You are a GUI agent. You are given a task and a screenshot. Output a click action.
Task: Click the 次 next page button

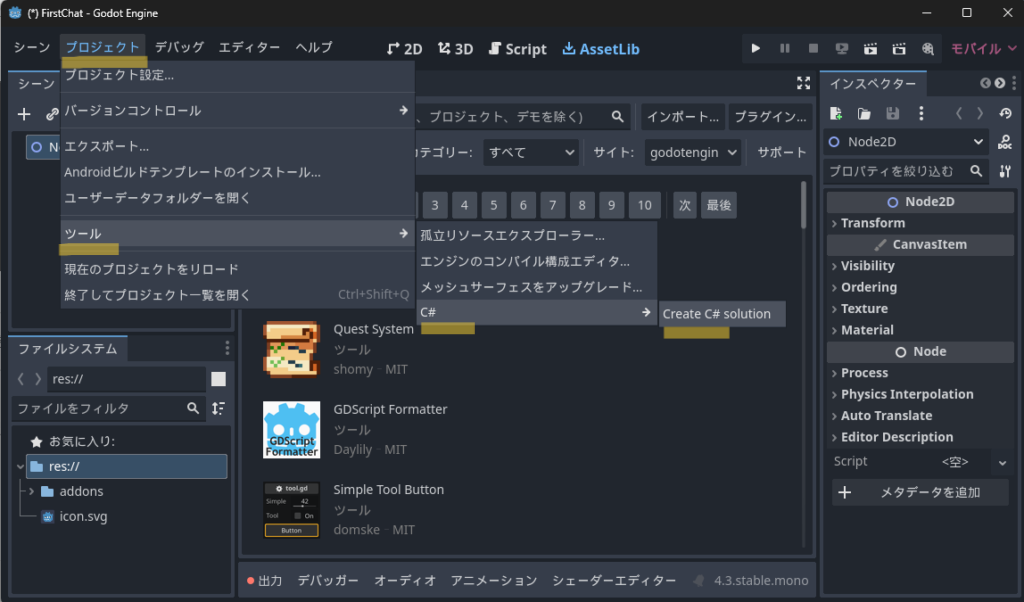(x=684, y=205)
